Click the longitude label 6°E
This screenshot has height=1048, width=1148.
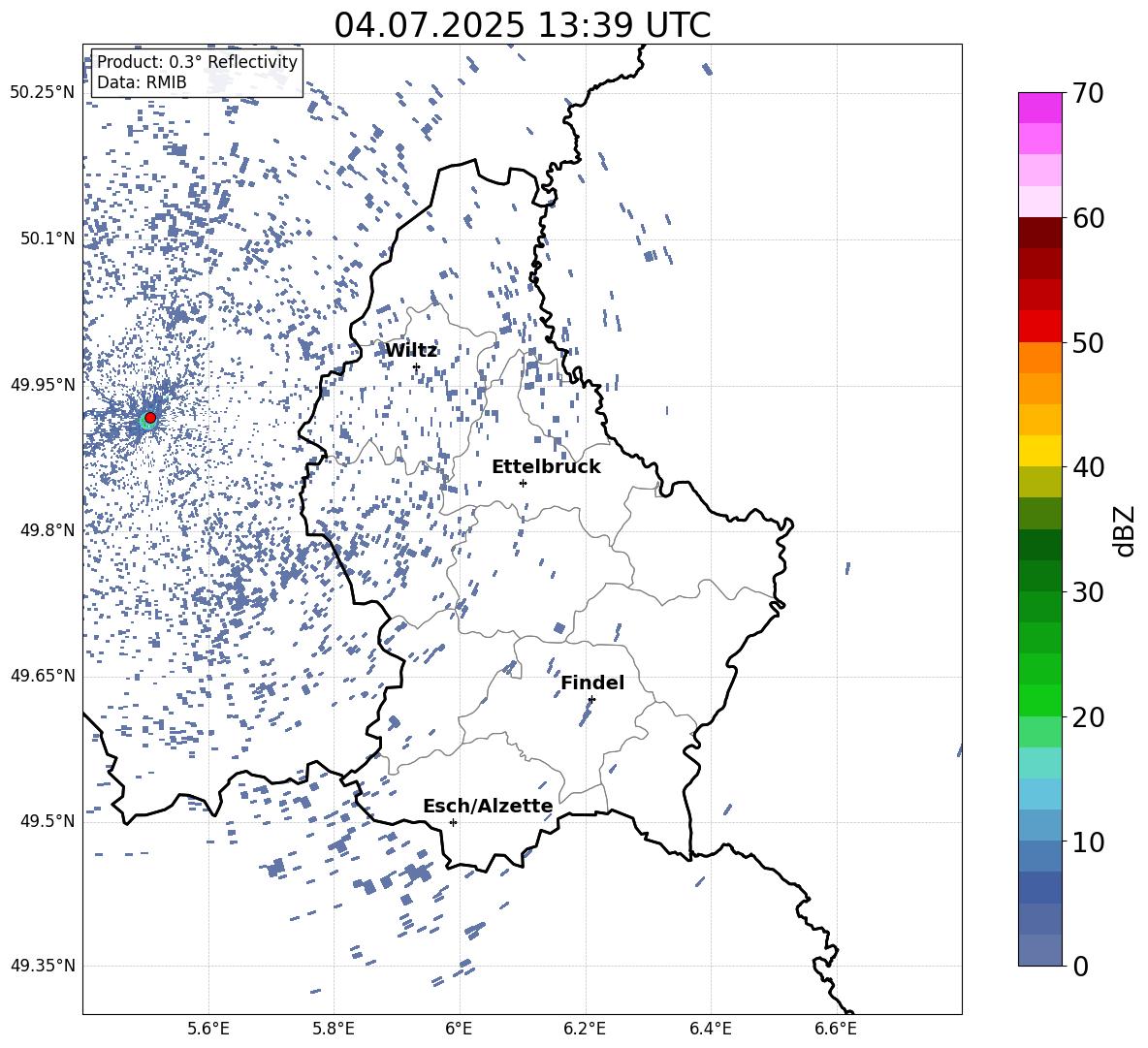pos(459,1029)
